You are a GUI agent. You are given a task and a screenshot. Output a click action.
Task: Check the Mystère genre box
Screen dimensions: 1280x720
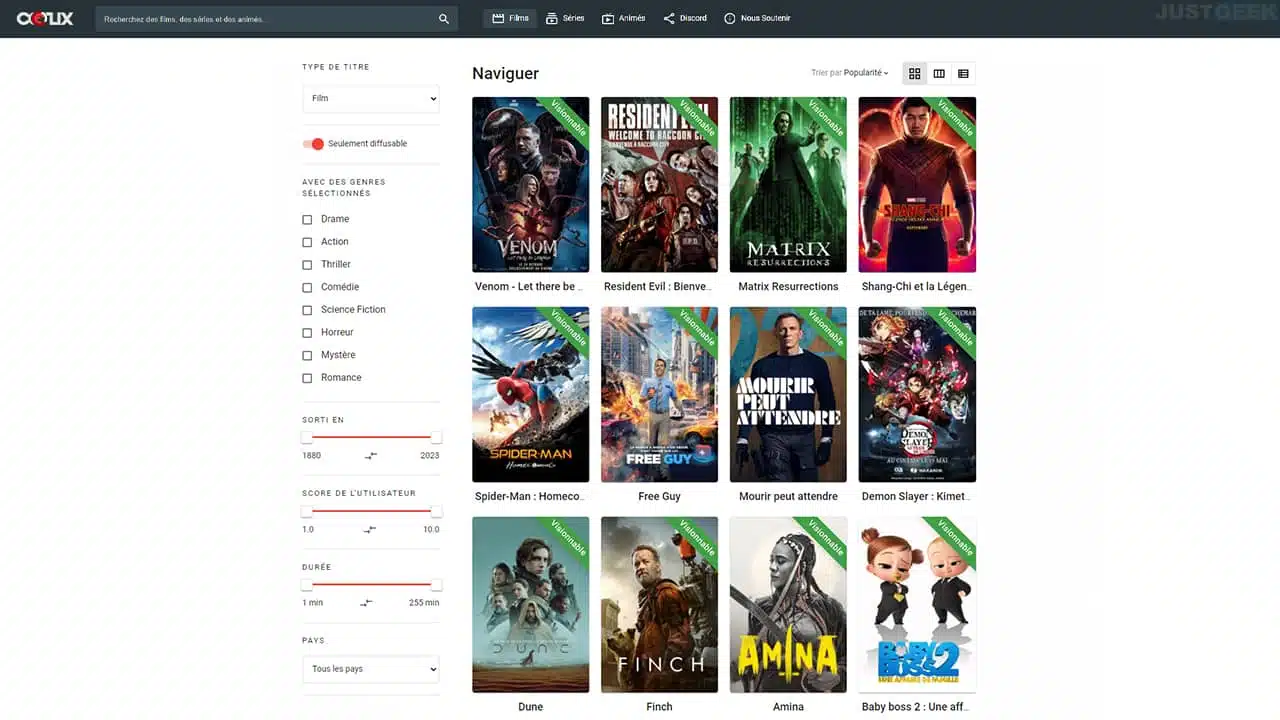(307, 355)
